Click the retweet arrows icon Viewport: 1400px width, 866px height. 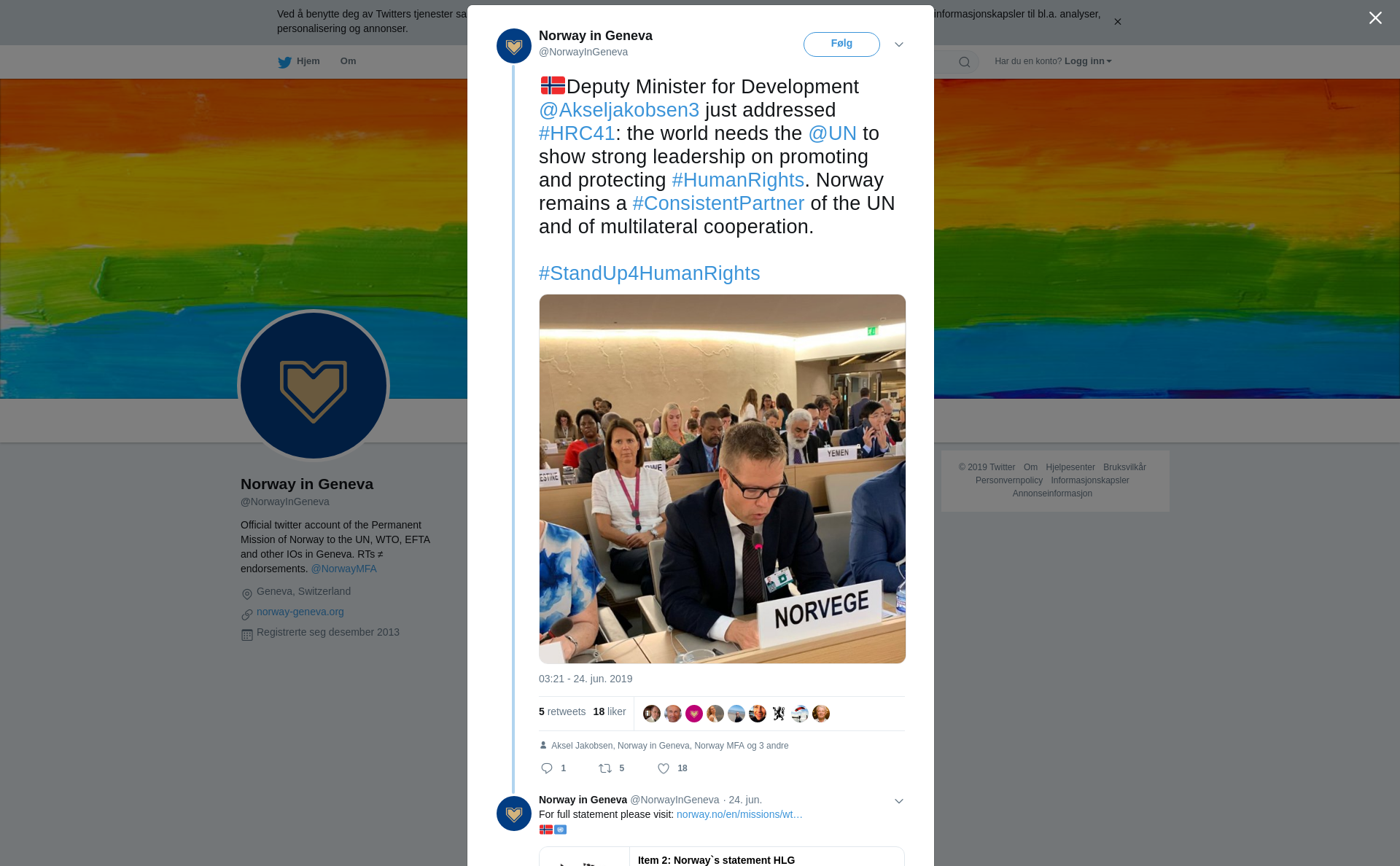tap(605, 768)
